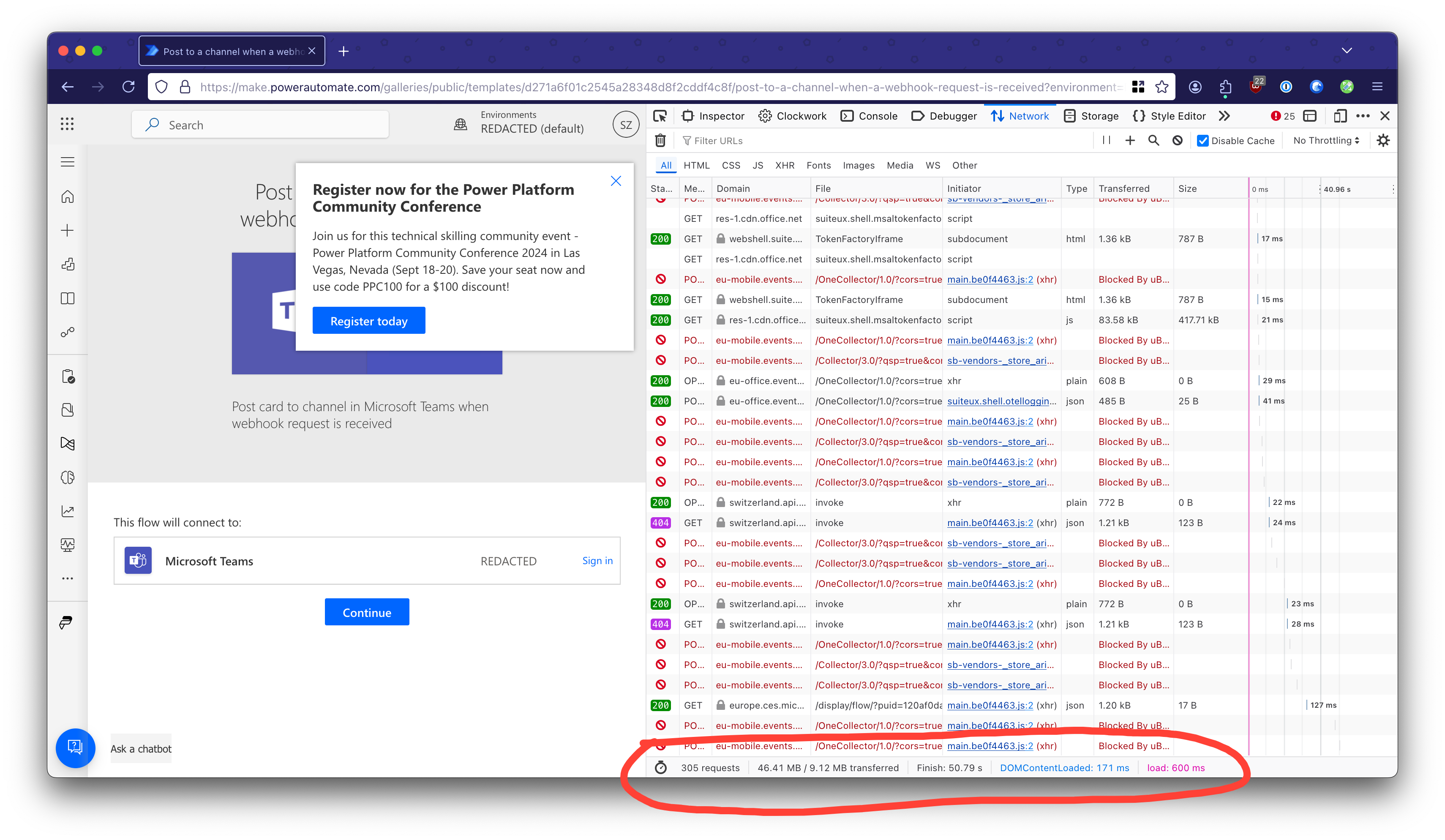
Task: Open the Connections icon in sidebar
Action: tap(67, 332)
